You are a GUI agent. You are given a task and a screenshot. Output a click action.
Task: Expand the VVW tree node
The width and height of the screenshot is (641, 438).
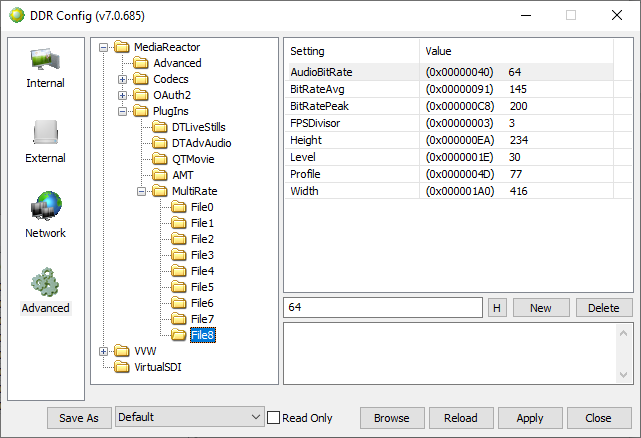click(103, 351)
